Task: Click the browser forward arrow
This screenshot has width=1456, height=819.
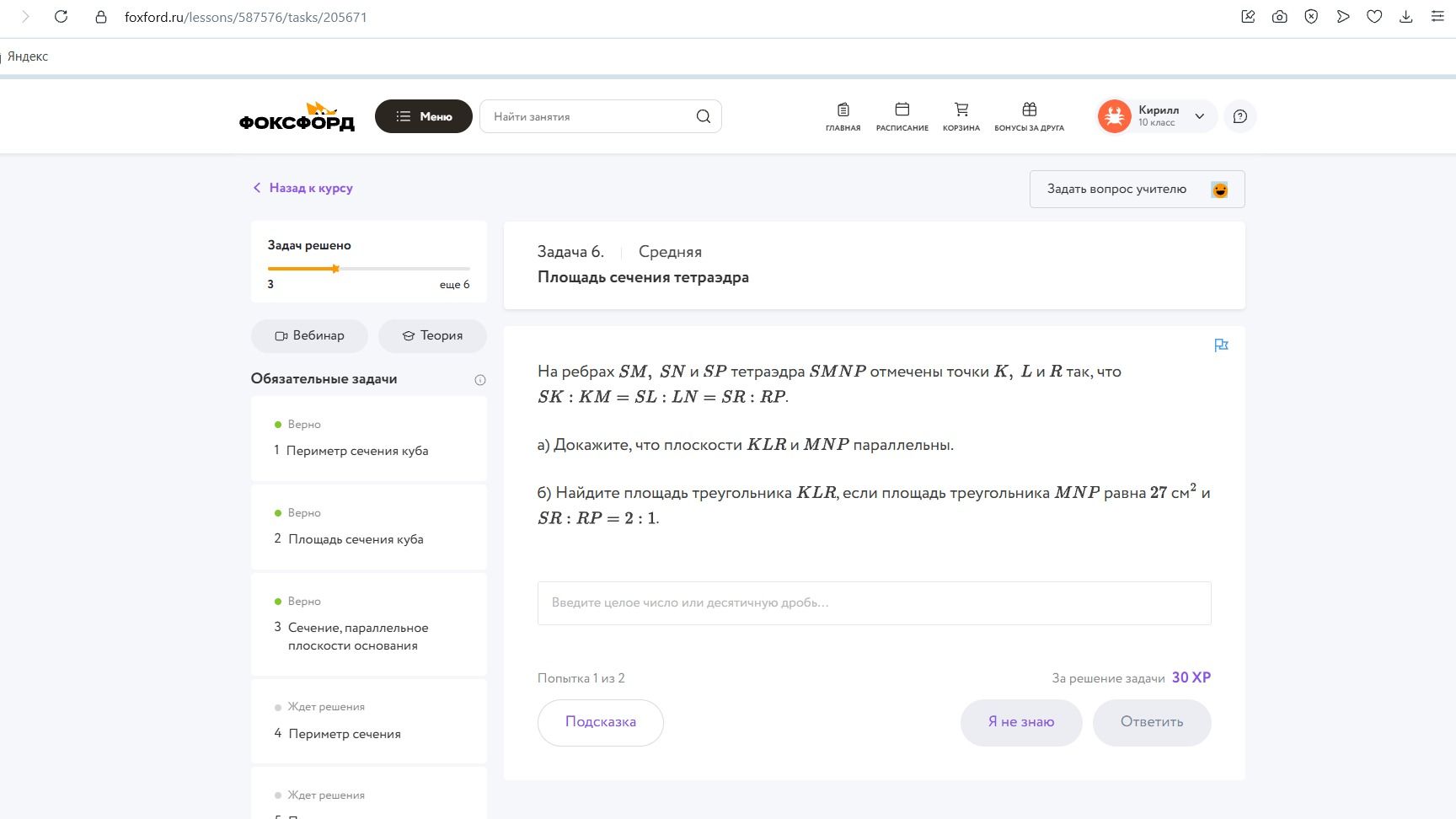Action: [25, 17]
